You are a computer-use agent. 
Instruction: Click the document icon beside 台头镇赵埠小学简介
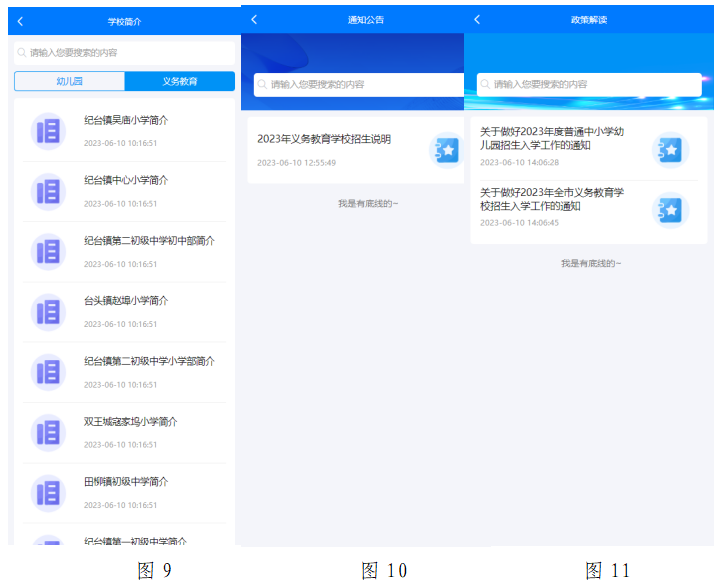tap(48, 312)
